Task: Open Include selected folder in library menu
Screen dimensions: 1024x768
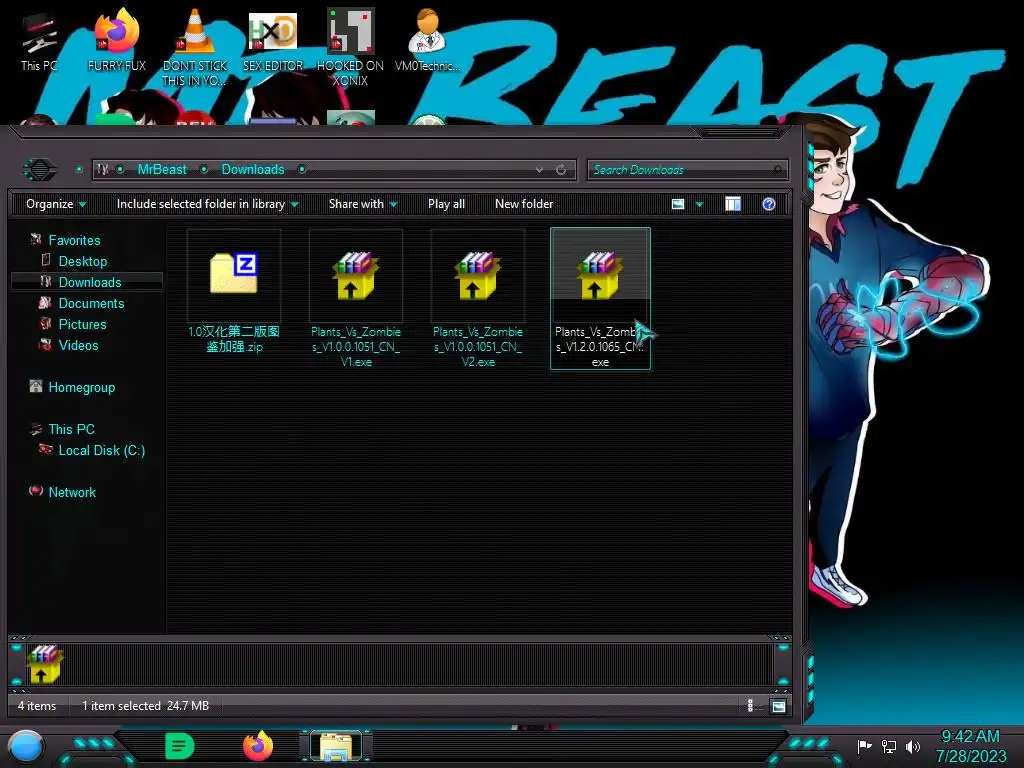Action: [207, 204]
